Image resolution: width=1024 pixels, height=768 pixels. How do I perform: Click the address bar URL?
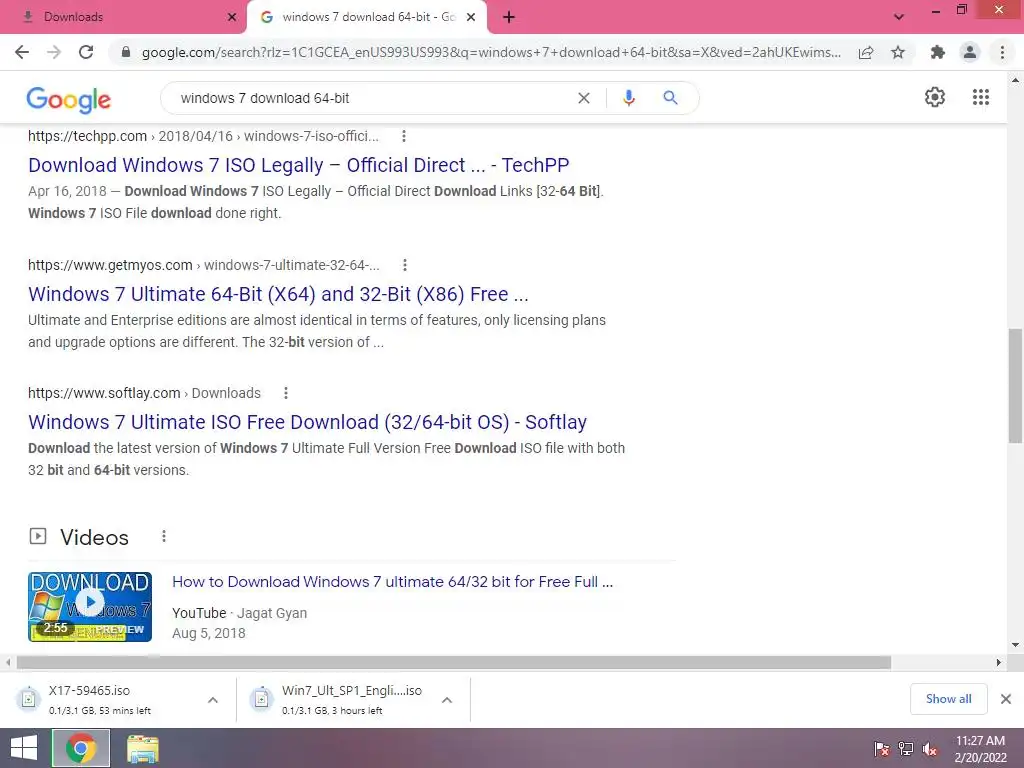[x=491, y=52]
